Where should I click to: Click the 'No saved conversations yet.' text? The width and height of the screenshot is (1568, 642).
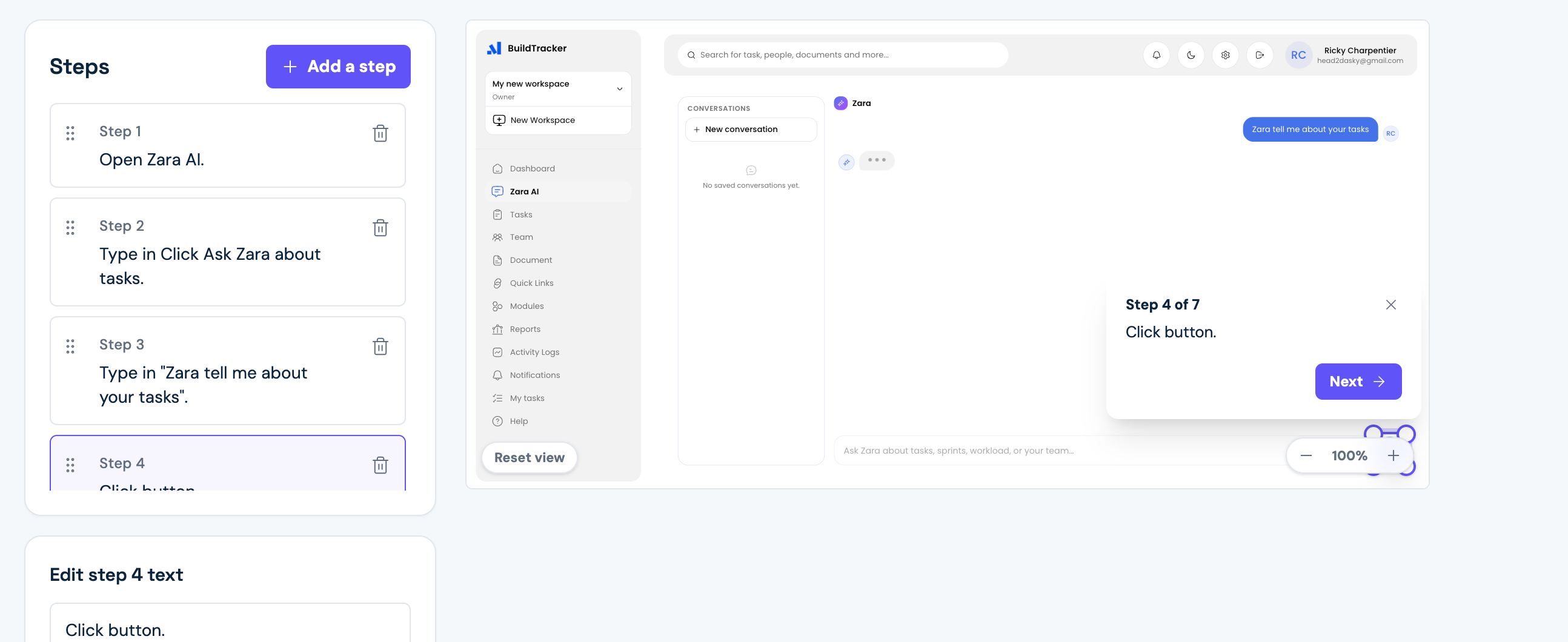click(751, 185)
